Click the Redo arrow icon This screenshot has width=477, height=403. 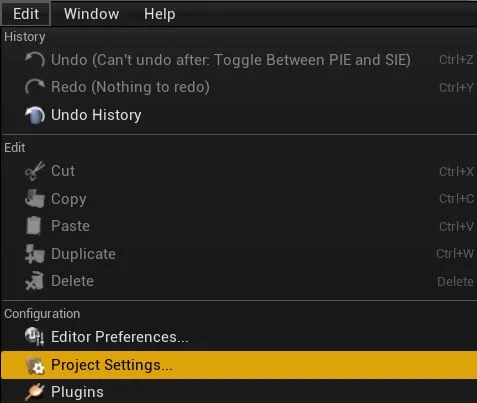[x=35, y=87]
